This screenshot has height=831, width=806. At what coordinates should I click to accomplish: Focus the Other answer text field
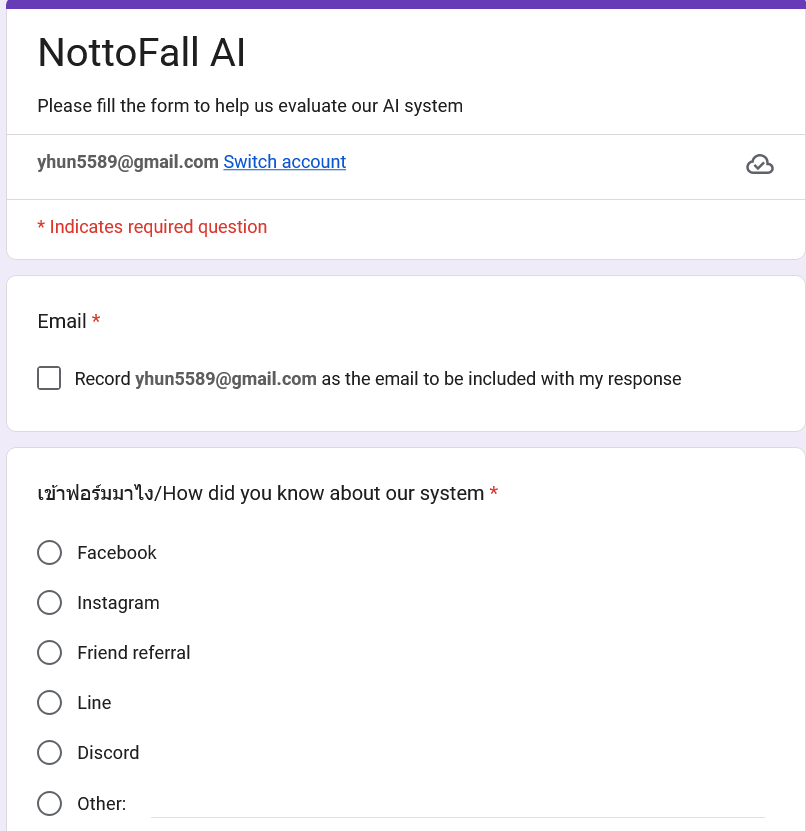point(458,805)
